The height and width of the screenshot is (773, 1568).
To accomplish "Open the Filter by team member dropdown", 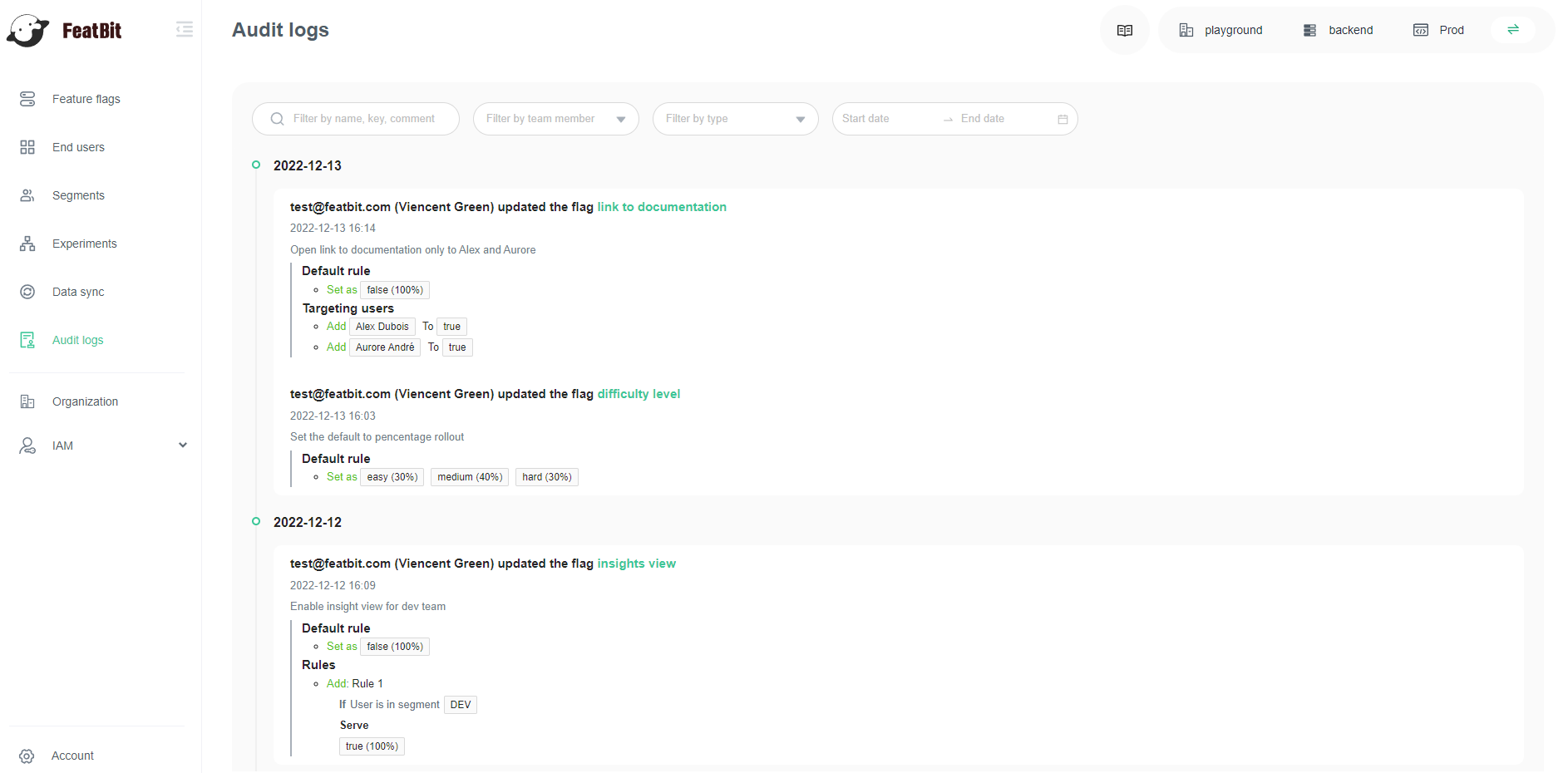I will coord(555,119).
